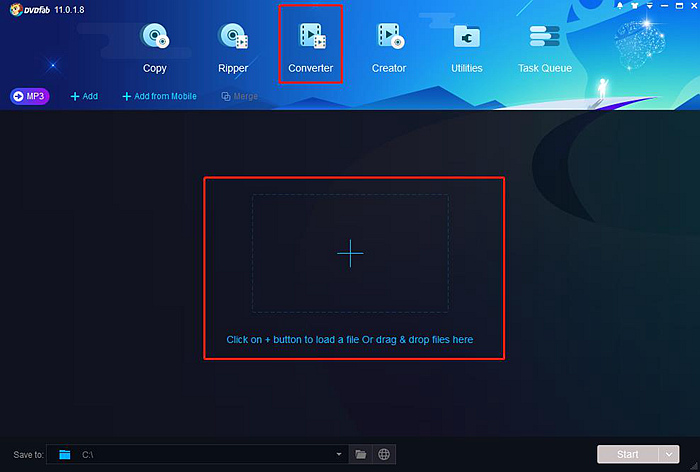Open the Task Queue
700x472 pixels.
545,48
